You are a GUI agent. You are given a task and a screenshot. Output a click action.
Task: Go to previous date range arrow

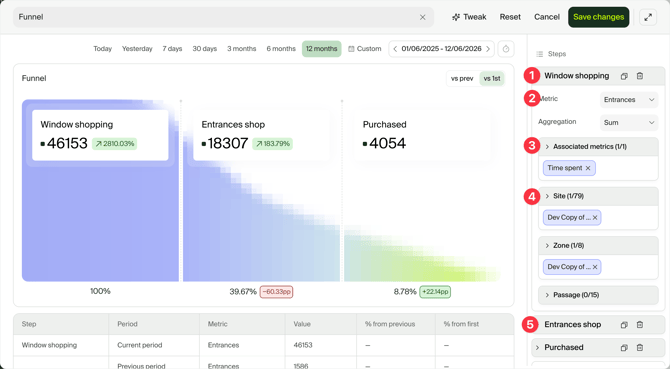395,49
